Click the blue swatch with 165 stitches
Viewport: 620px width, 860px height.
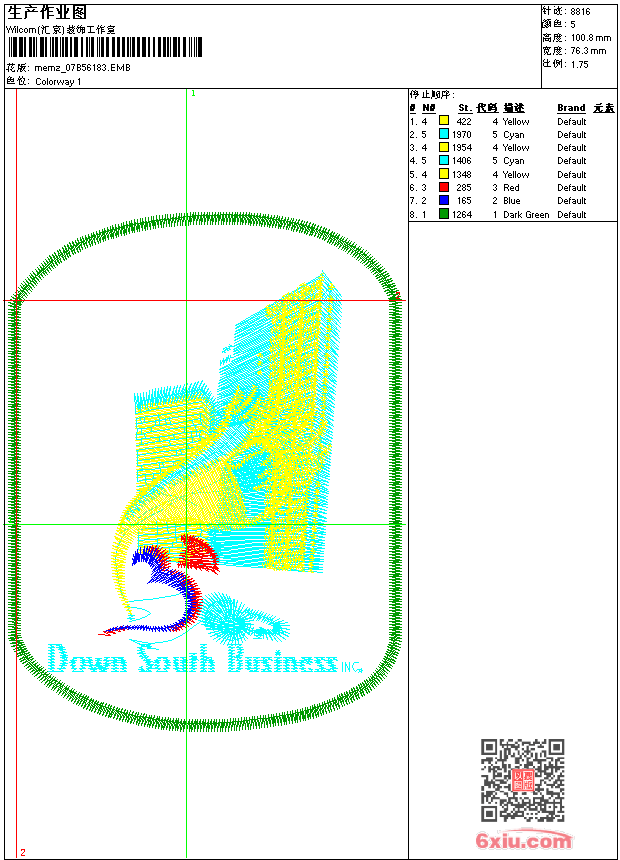point(444,200)
